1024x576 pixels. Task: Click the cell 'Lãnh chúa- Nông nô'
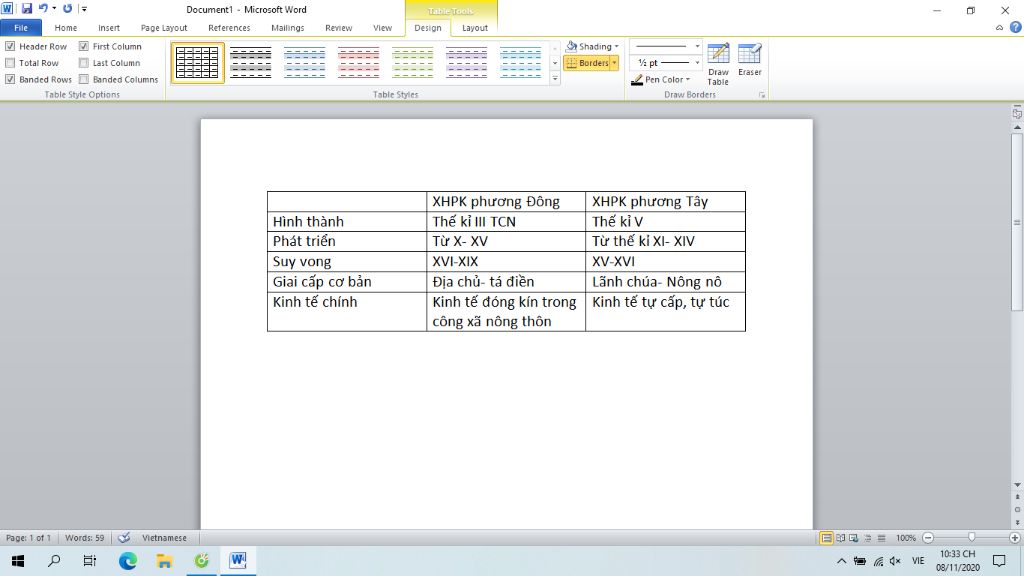[x=665, y=281]
